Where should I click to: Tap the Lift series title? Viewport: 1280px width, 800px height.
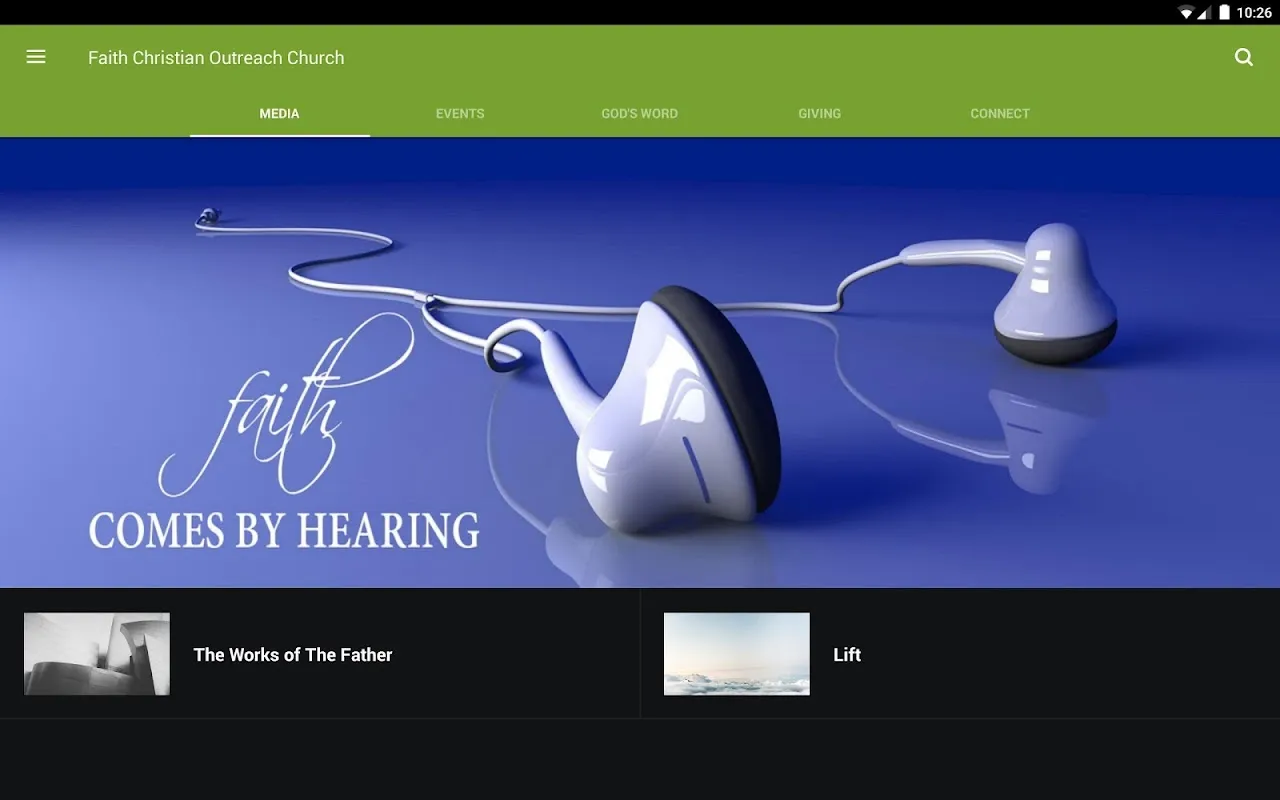coord(847,655)
